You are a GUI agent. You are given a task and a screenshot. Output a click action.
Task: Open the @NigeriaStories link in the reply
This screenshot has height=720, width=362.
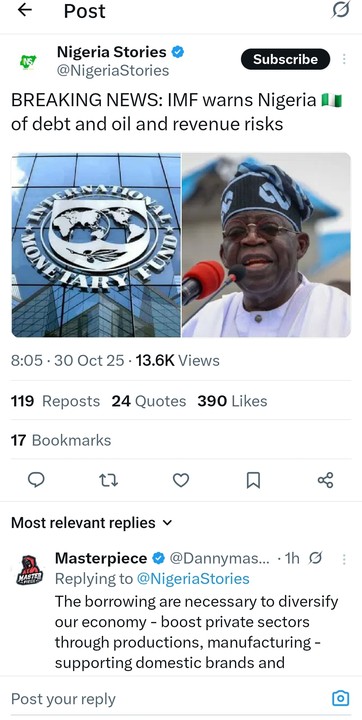pyautogui.click(x=193, y=579)
